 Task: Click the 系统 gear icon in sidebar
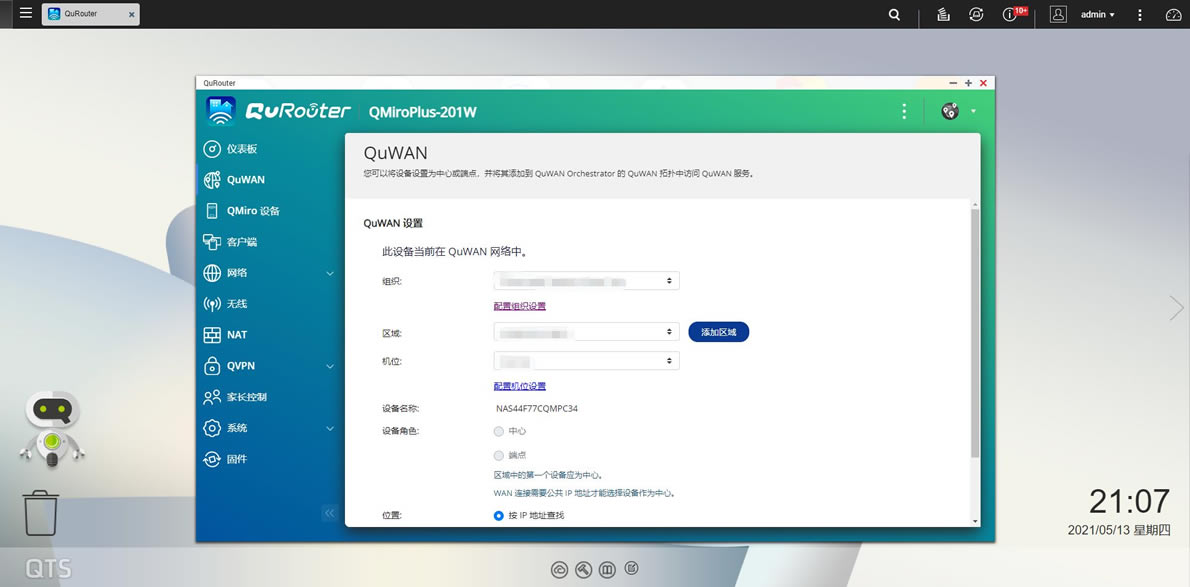tap(212, 428)
